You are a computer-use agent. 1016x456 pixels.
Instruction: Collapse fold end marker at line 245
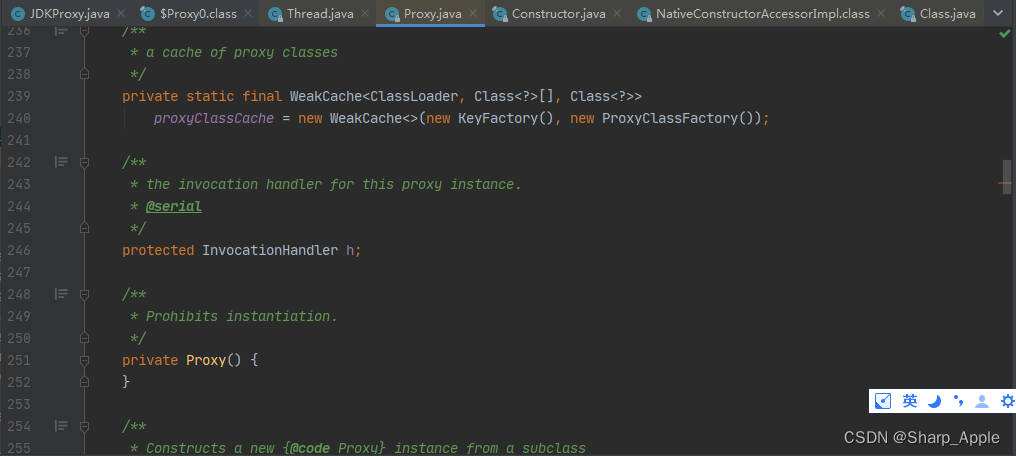tap(84, 228)
